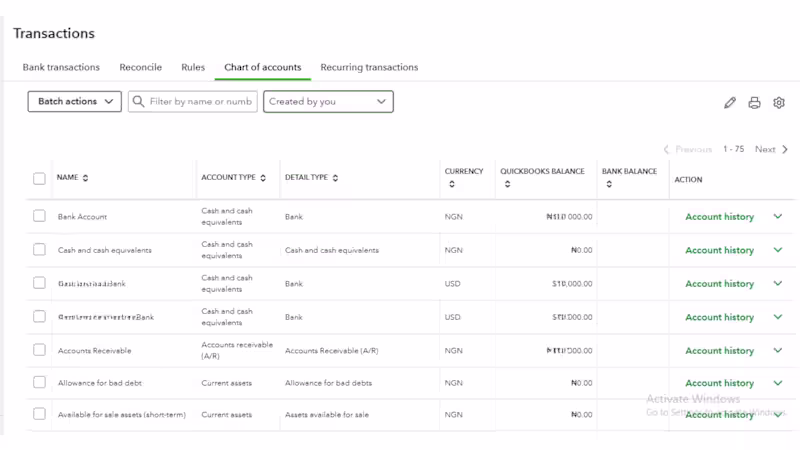
Task: Go to the Next page of accounts
Action: click(771, 149)
